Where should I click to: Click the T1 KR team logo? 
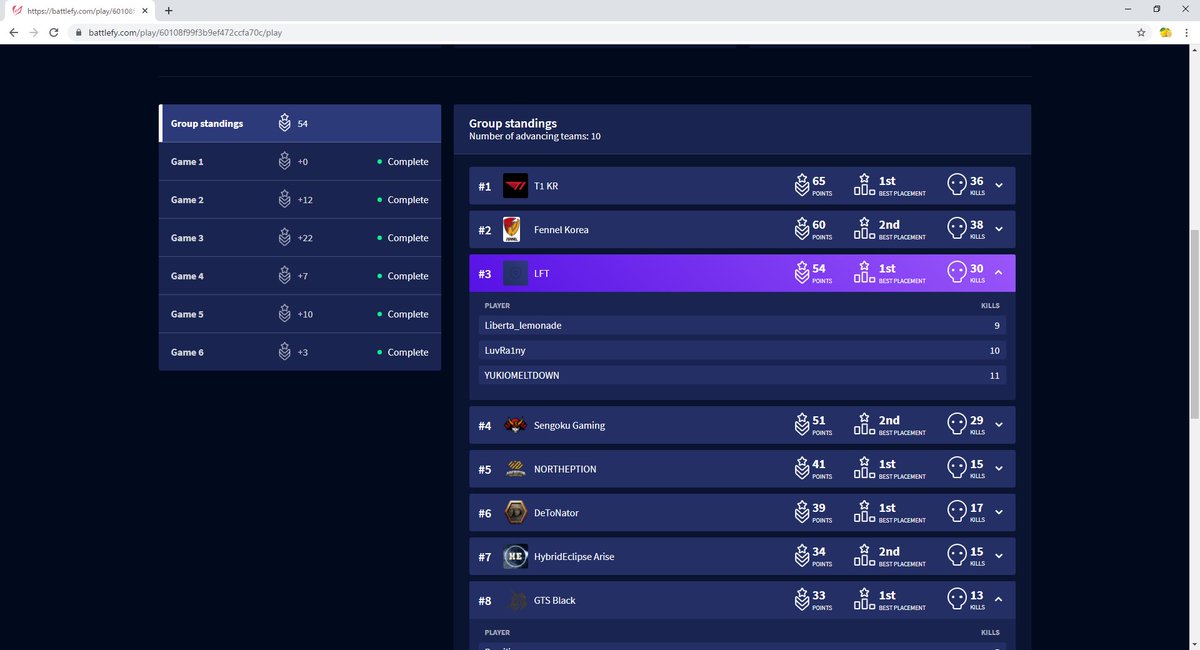coord(515,186)
